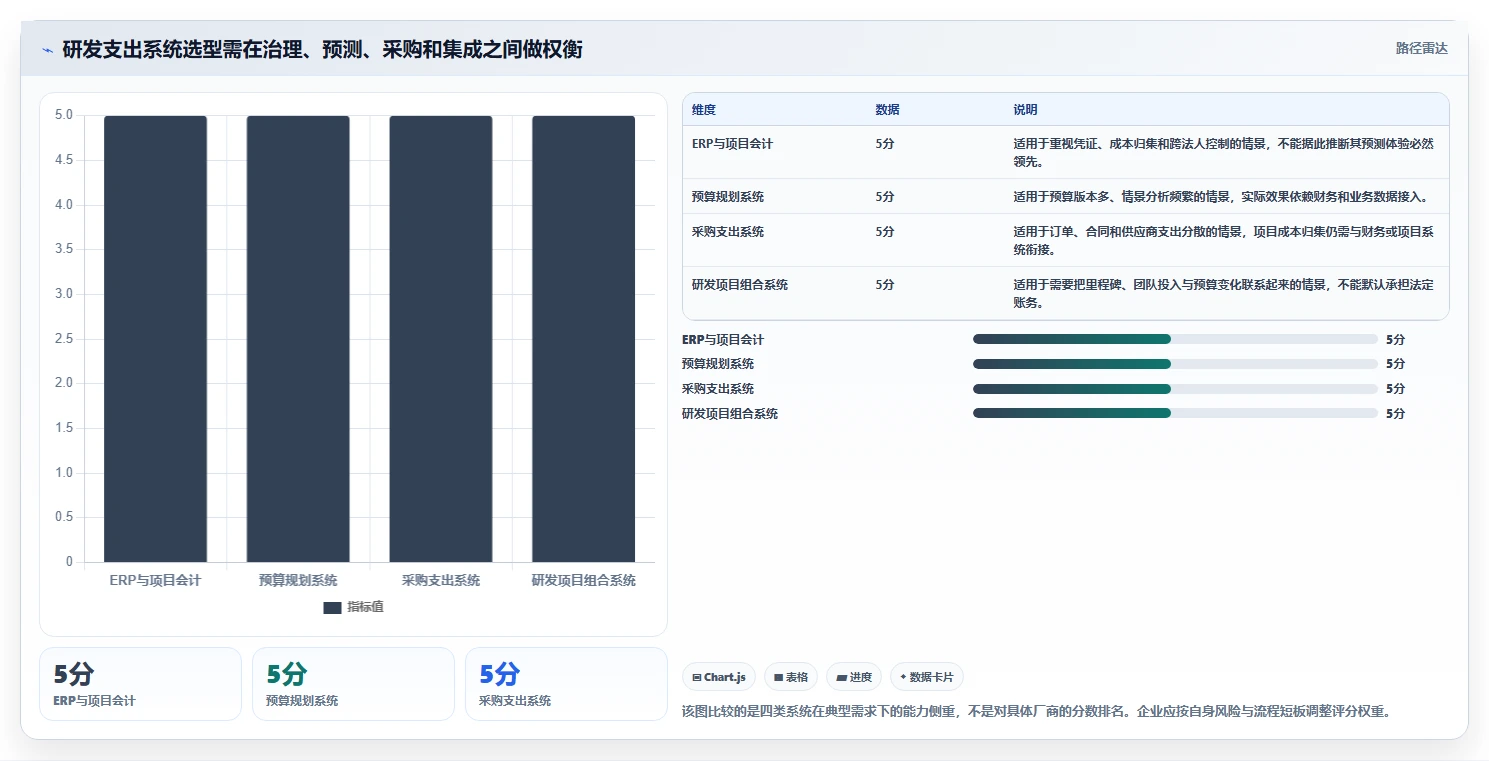
Task: Click 研发项目组合系统 cell in table
Action: click(740, 285)
